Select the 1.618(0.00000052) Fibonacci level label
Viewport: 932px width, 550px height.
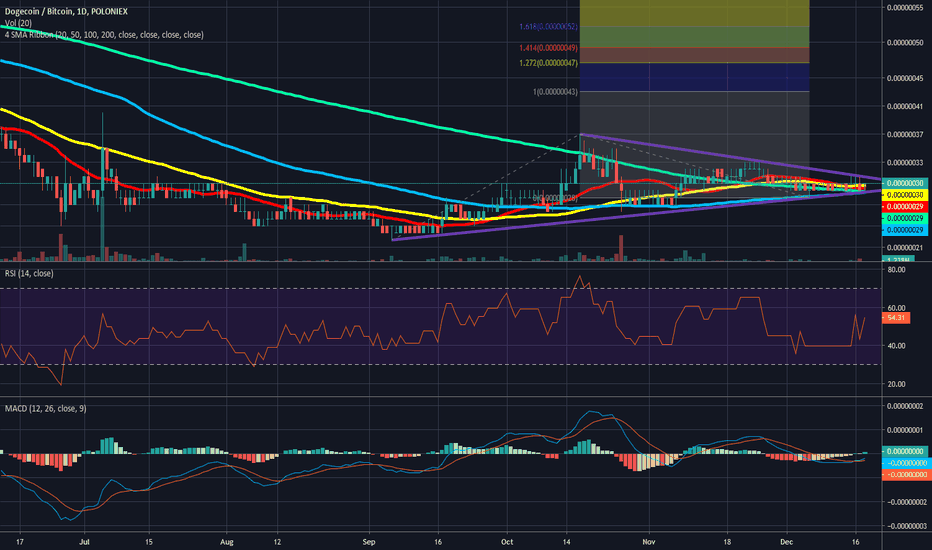pos(548,27)
